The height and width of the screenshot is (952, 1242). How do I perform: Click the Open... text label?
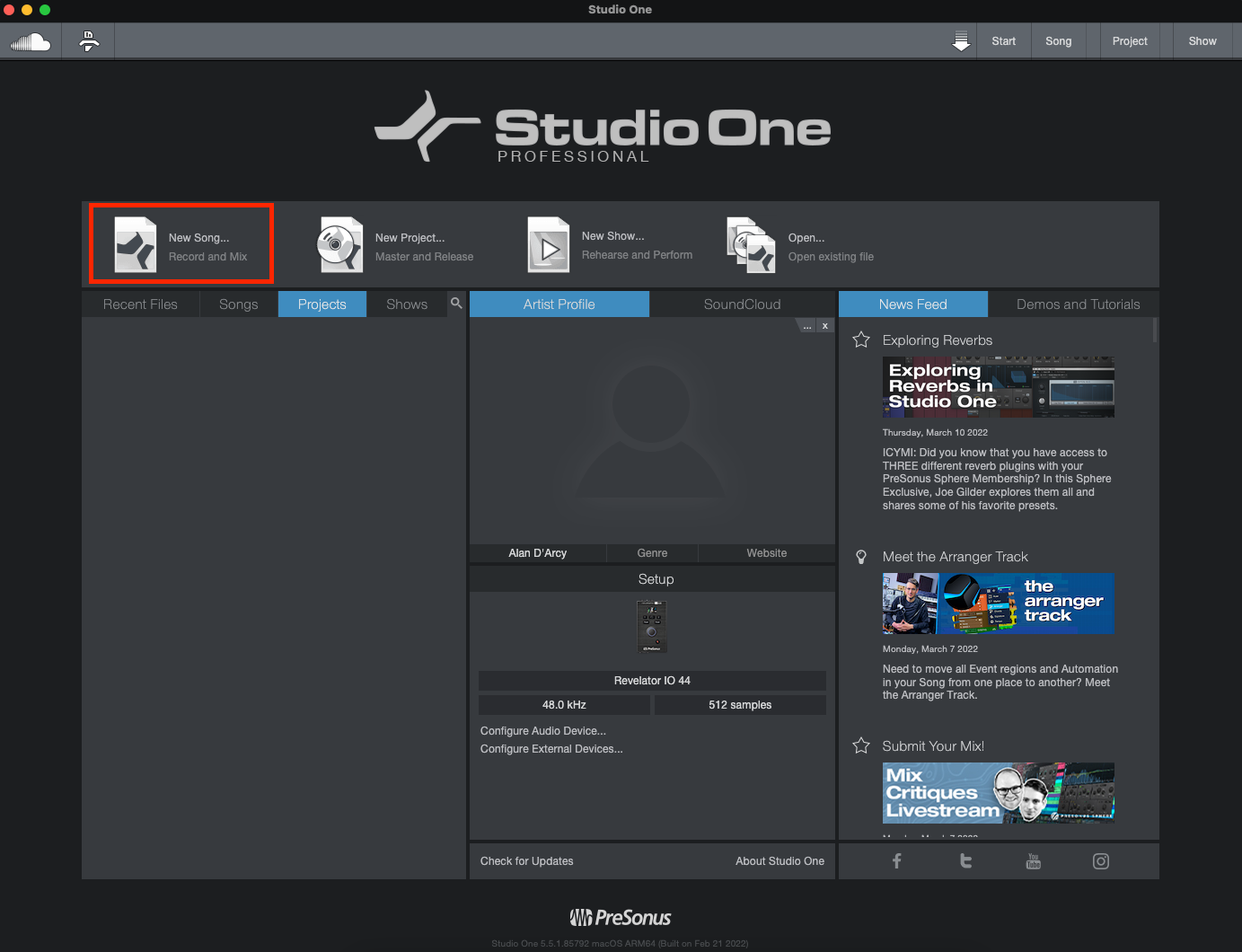point(806,238)
